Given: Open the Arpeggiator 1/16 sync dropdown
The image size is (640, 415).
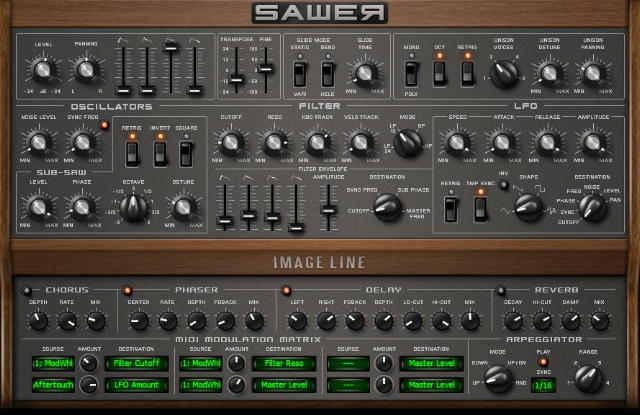Looking at the screenshot, I should [543, 385].
